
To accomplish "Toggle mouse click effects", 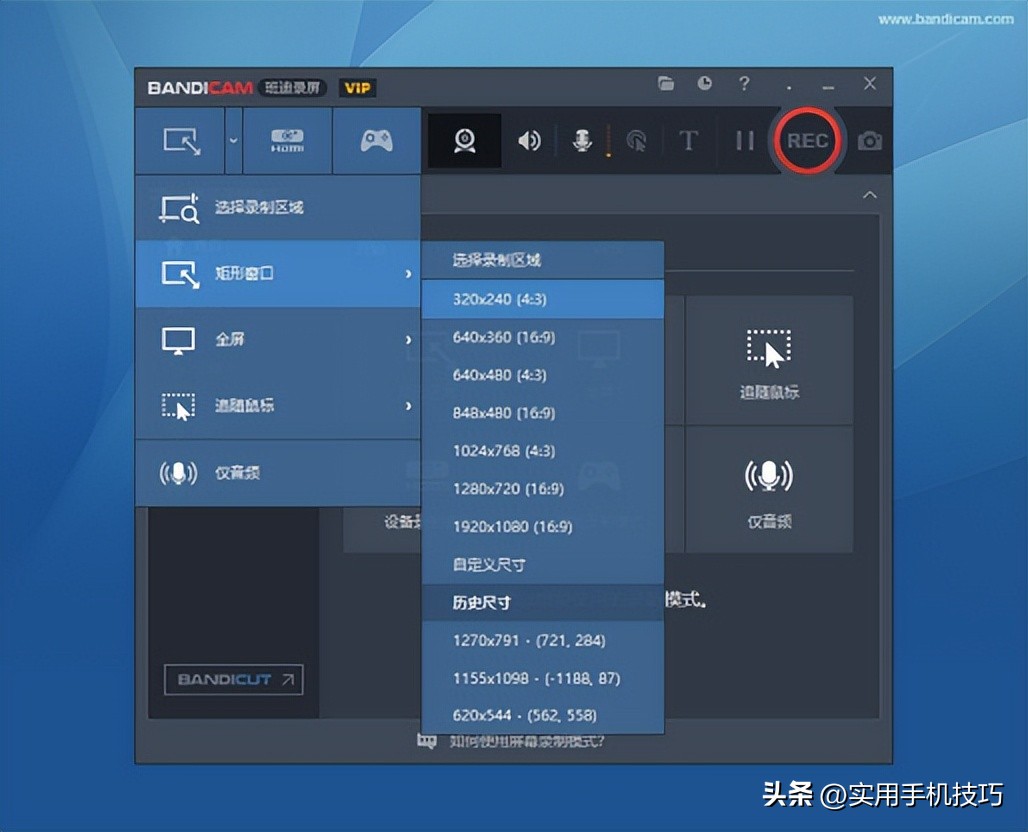I will click(x=635, y=140).
